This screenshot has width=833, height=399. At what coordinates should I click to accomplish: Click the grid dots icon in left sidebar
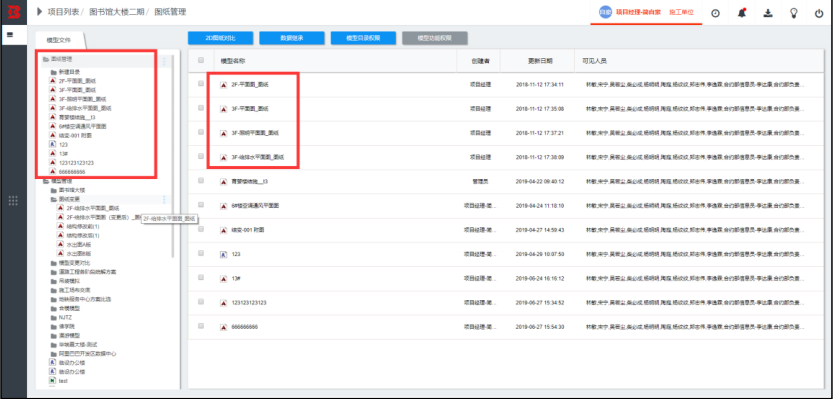click(x=14, y=200)
